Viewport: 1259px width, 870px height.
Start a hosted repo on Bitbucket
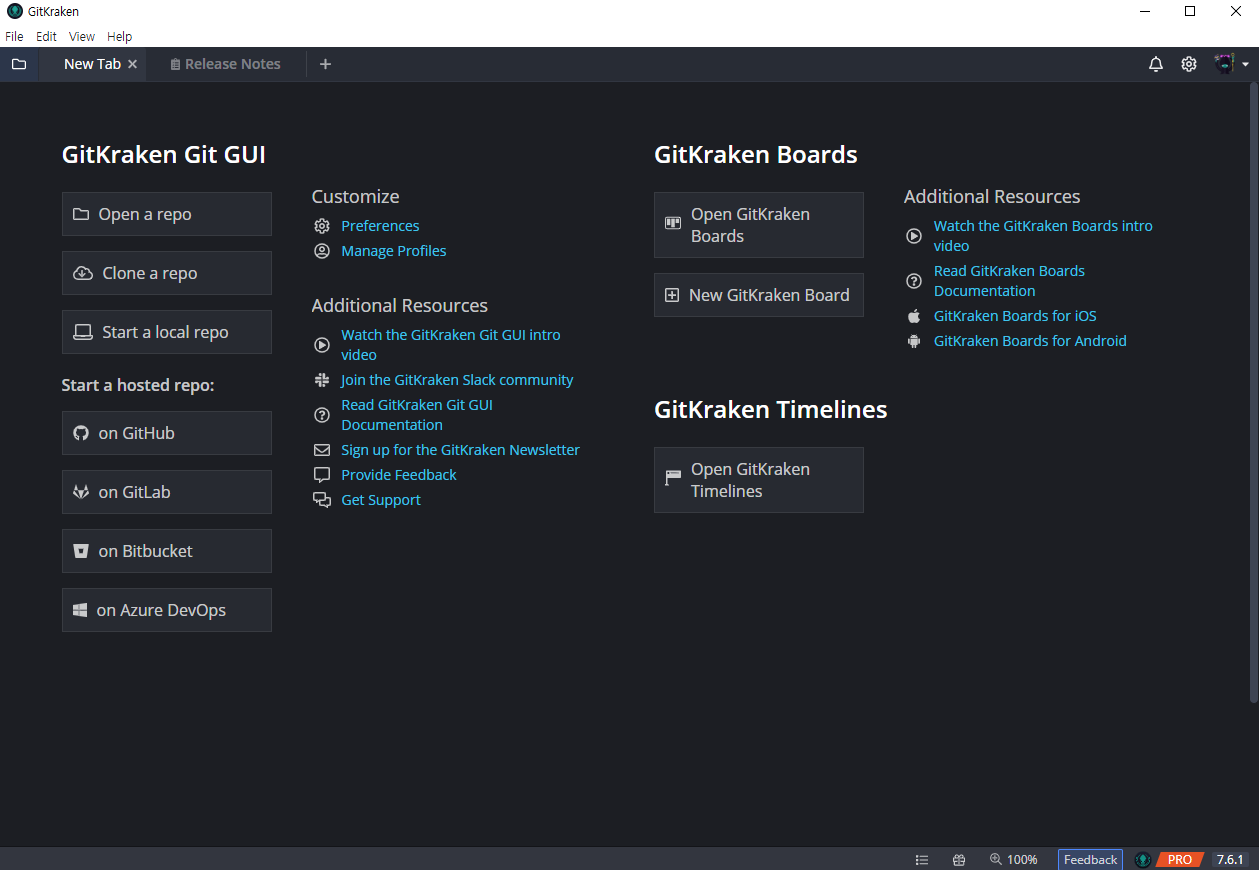click(x=167, y=551)
